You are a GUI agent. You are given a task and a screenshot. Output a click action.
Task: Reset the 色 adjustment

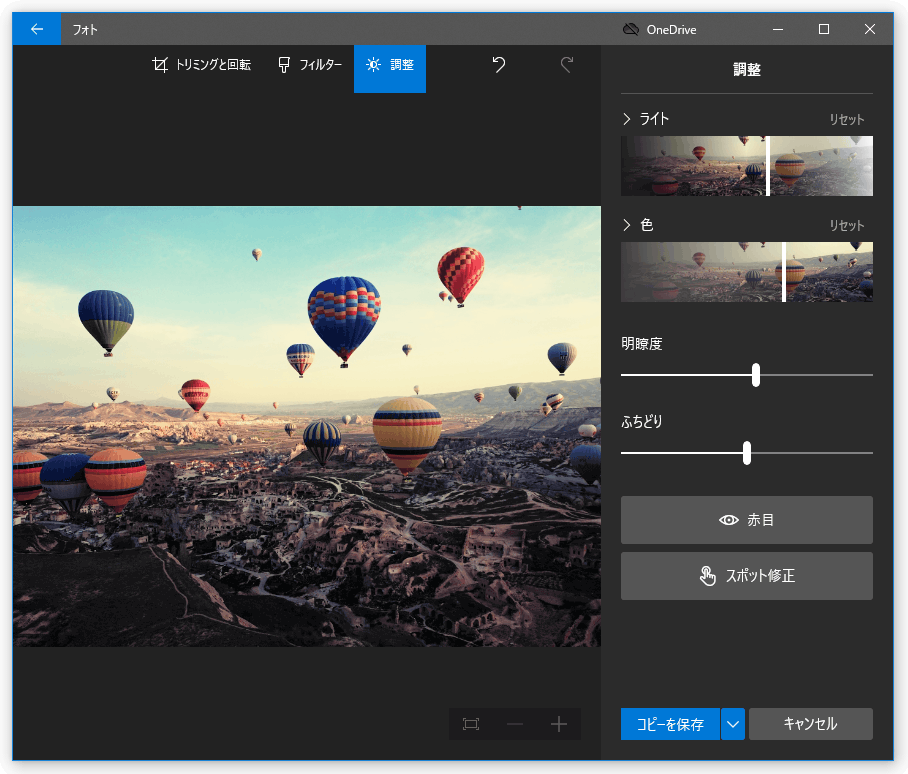point(847,225)
